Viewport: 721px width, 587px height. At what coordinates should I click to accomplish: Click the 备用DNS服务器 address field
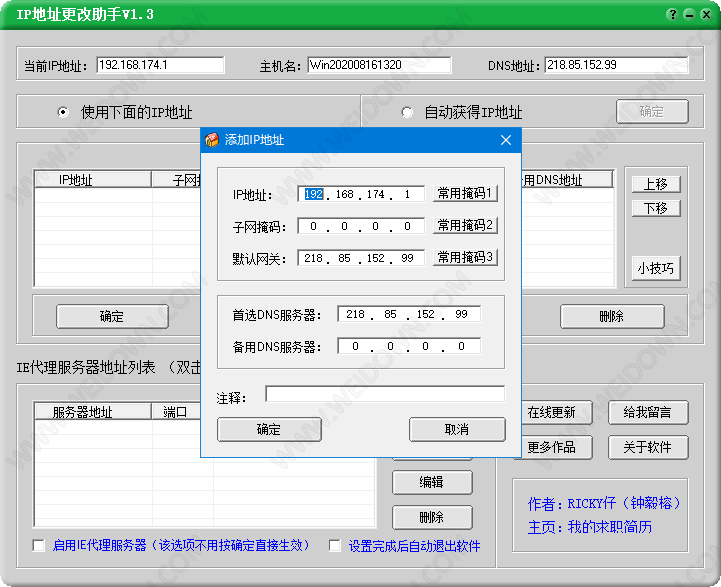click(409, 347)
